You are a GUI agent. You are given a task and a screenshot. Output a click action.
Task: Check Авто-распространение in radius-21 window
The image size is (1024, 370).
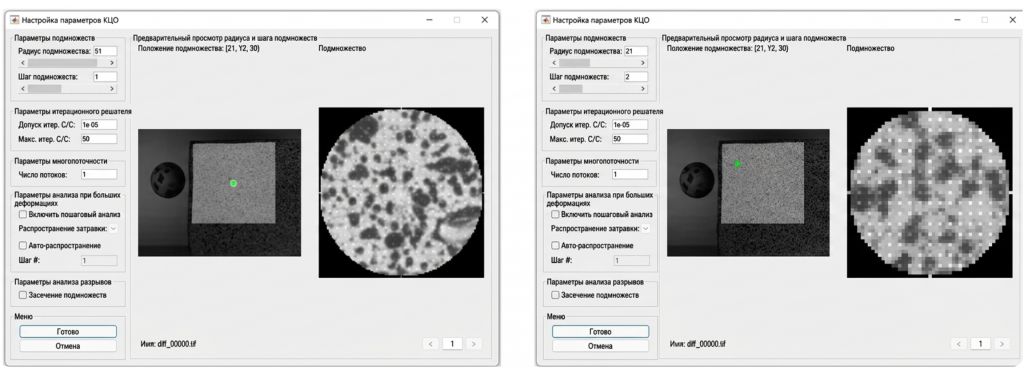tap(555, 246)
